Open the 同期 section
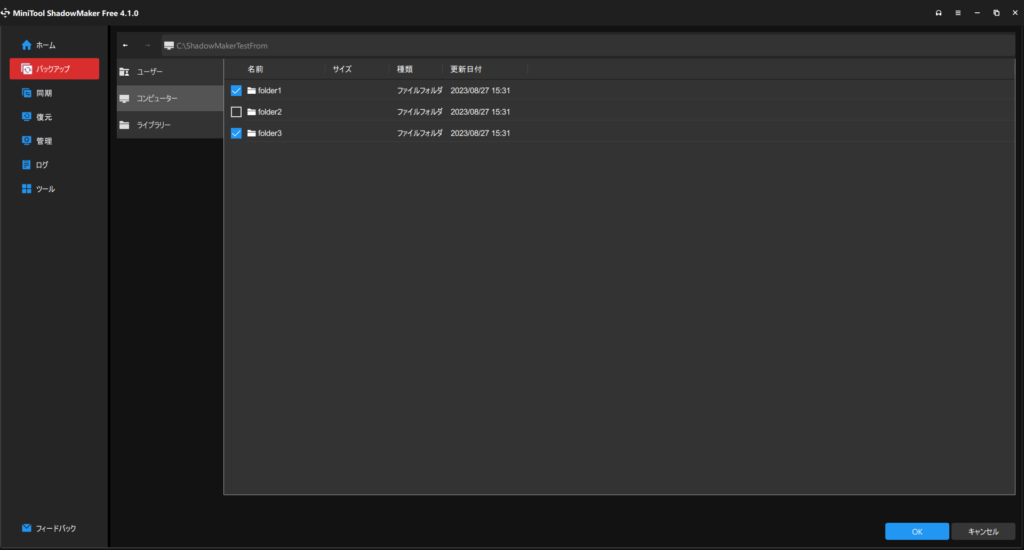The image size is (1024, 550). pyautogui.click(x=37, y=93)
